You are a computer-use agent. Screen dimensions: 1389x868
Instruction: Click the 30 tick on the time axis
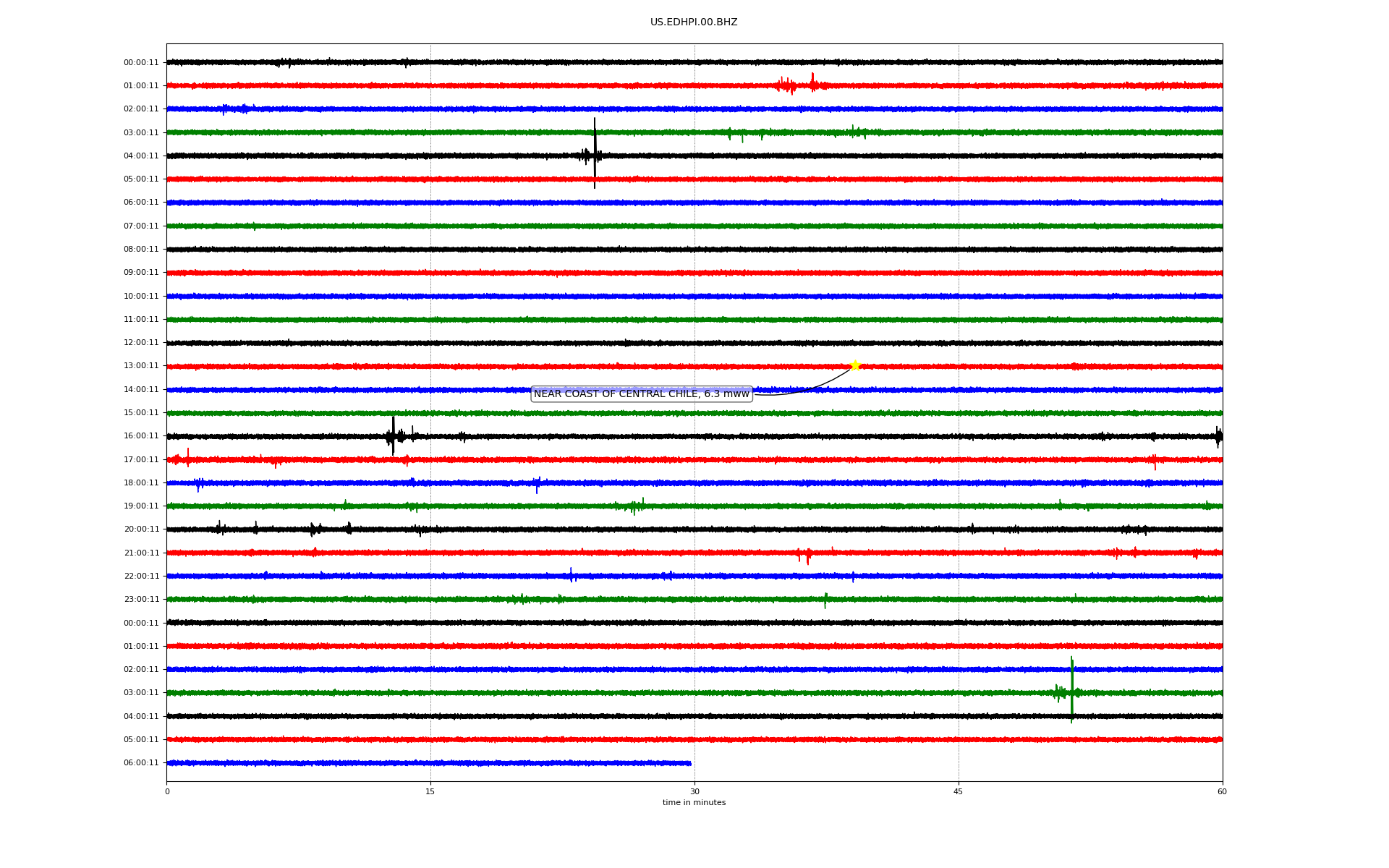click(x=694, y=791)
